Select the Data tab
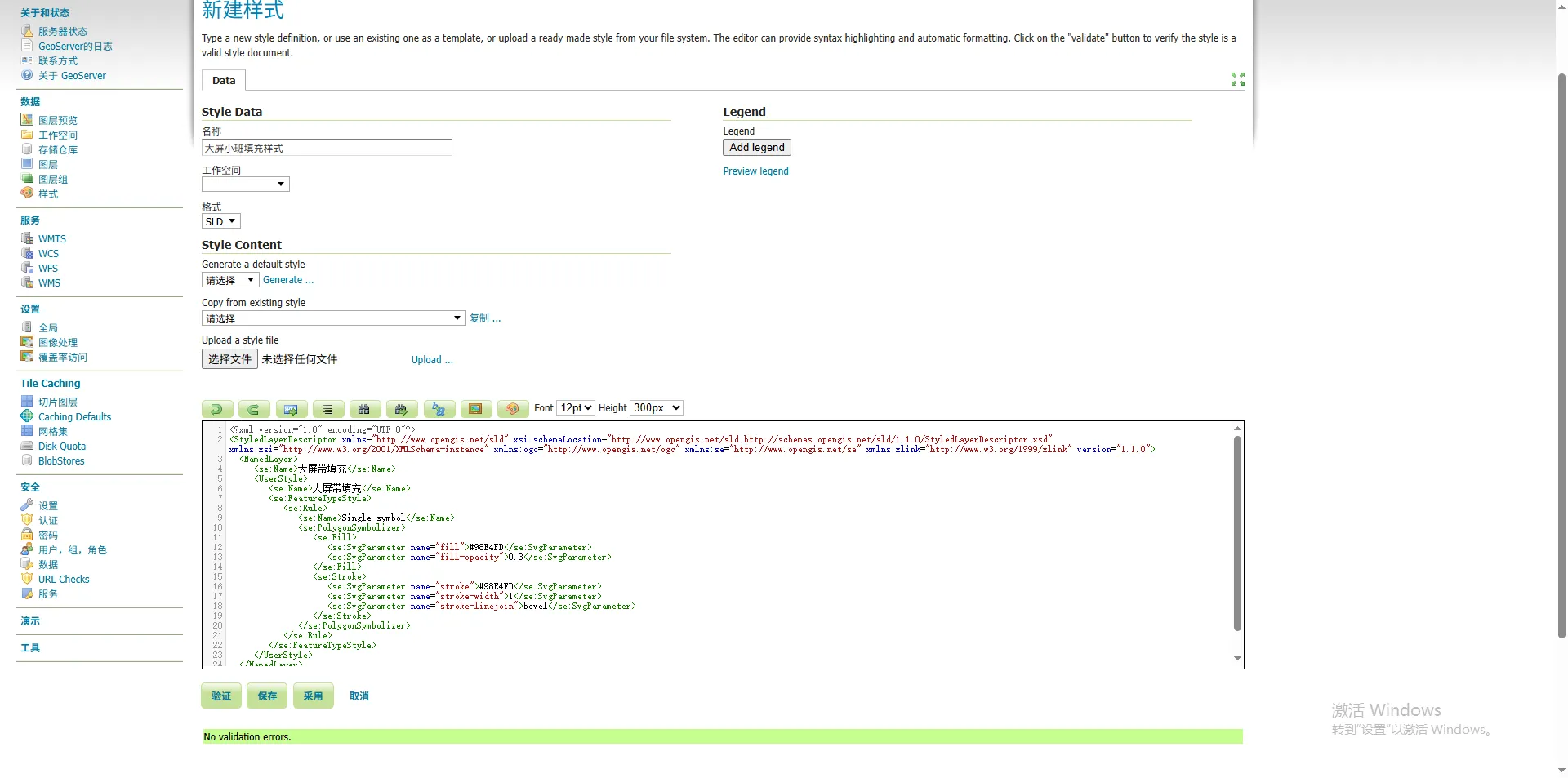The height and width of the screenshot is (778, 1568). coord(224,81)
